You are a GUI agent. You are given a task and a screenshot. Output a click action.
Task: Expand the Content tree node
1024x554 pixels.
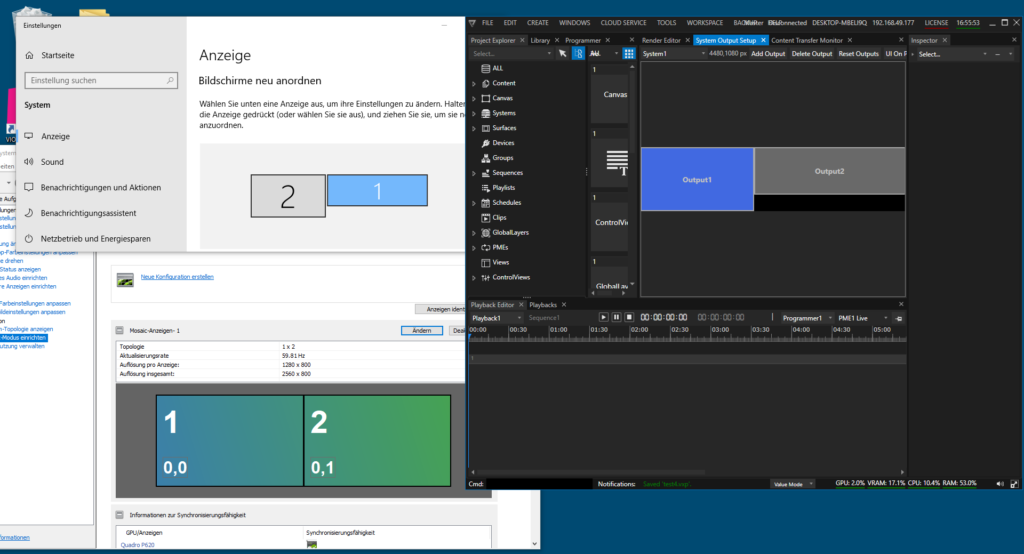[474, 83]
